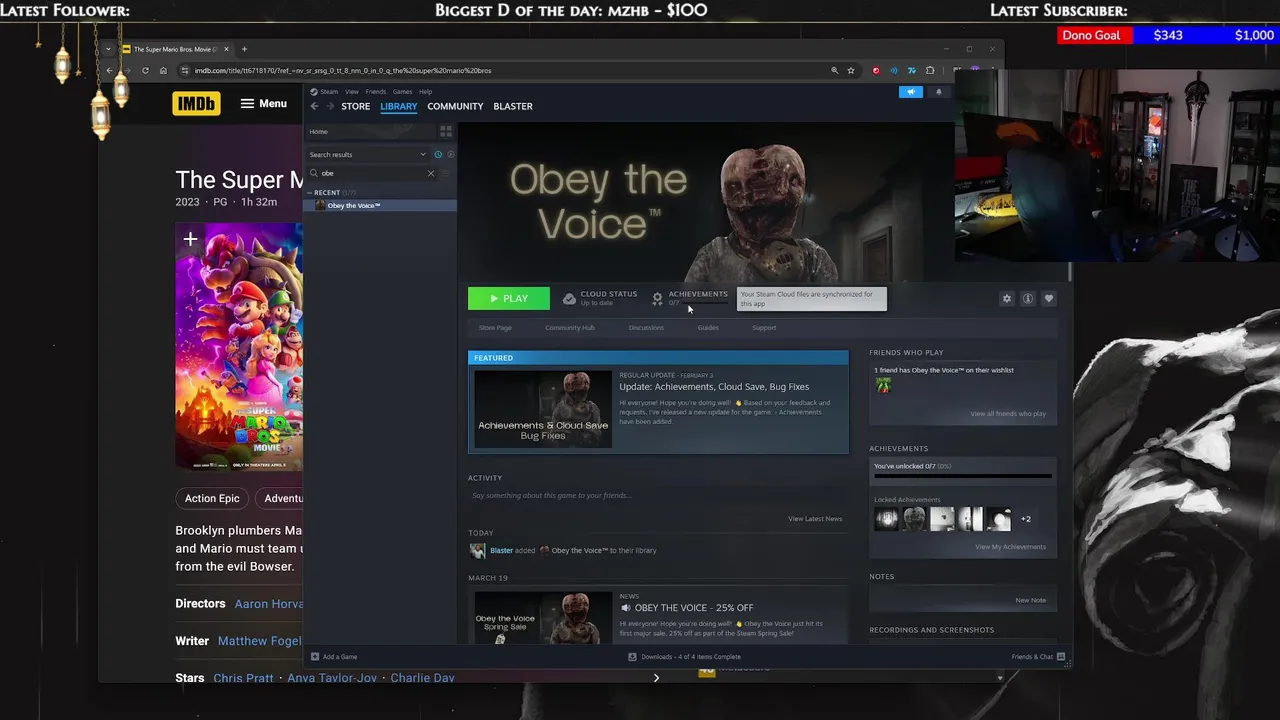The height and width of the screenshot is (720, 1280).
Task: Click Add a Game
Action: pyautogui.click(x=334, y=657)
